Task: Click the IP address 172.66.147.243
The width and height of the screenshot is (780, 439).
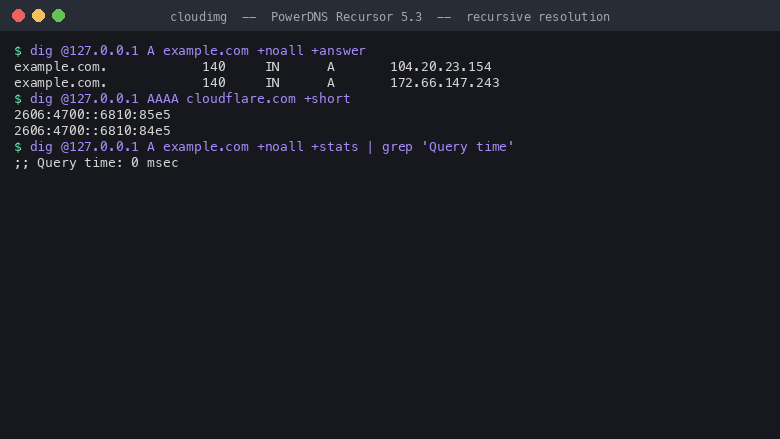Action: [x=445, y=83]
